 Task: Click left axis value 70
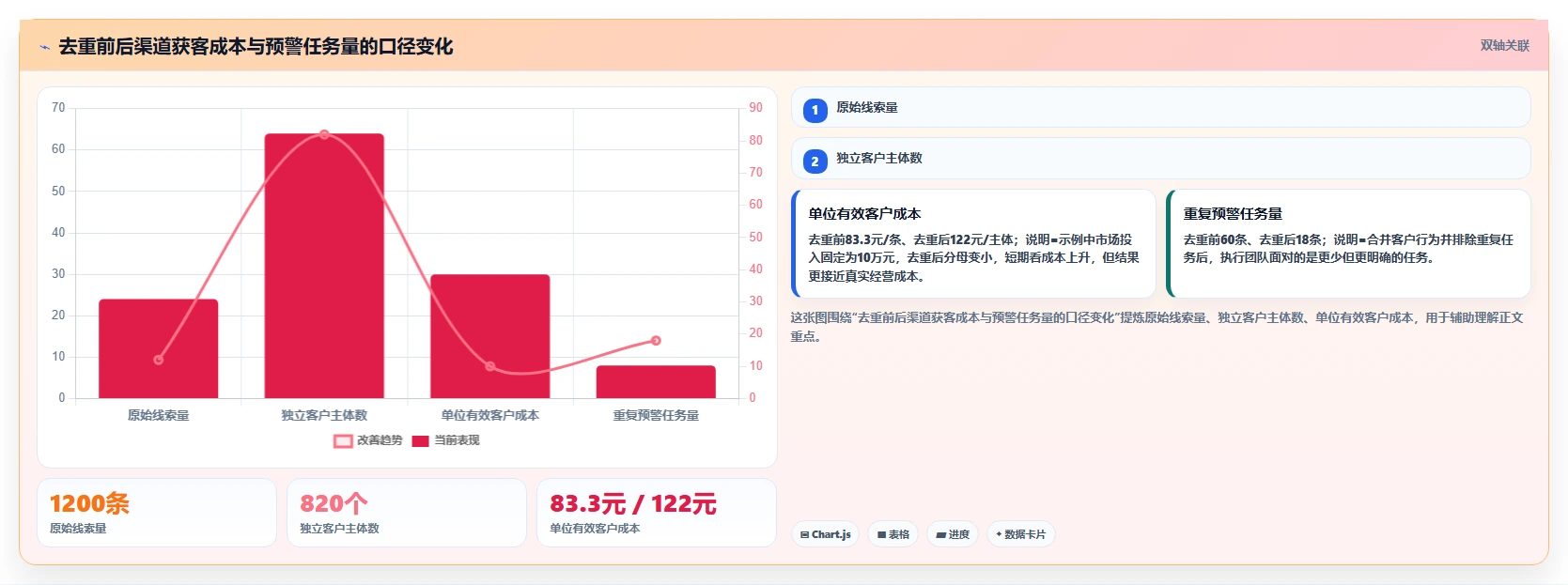pyautogui.click(x=58, y=108)
